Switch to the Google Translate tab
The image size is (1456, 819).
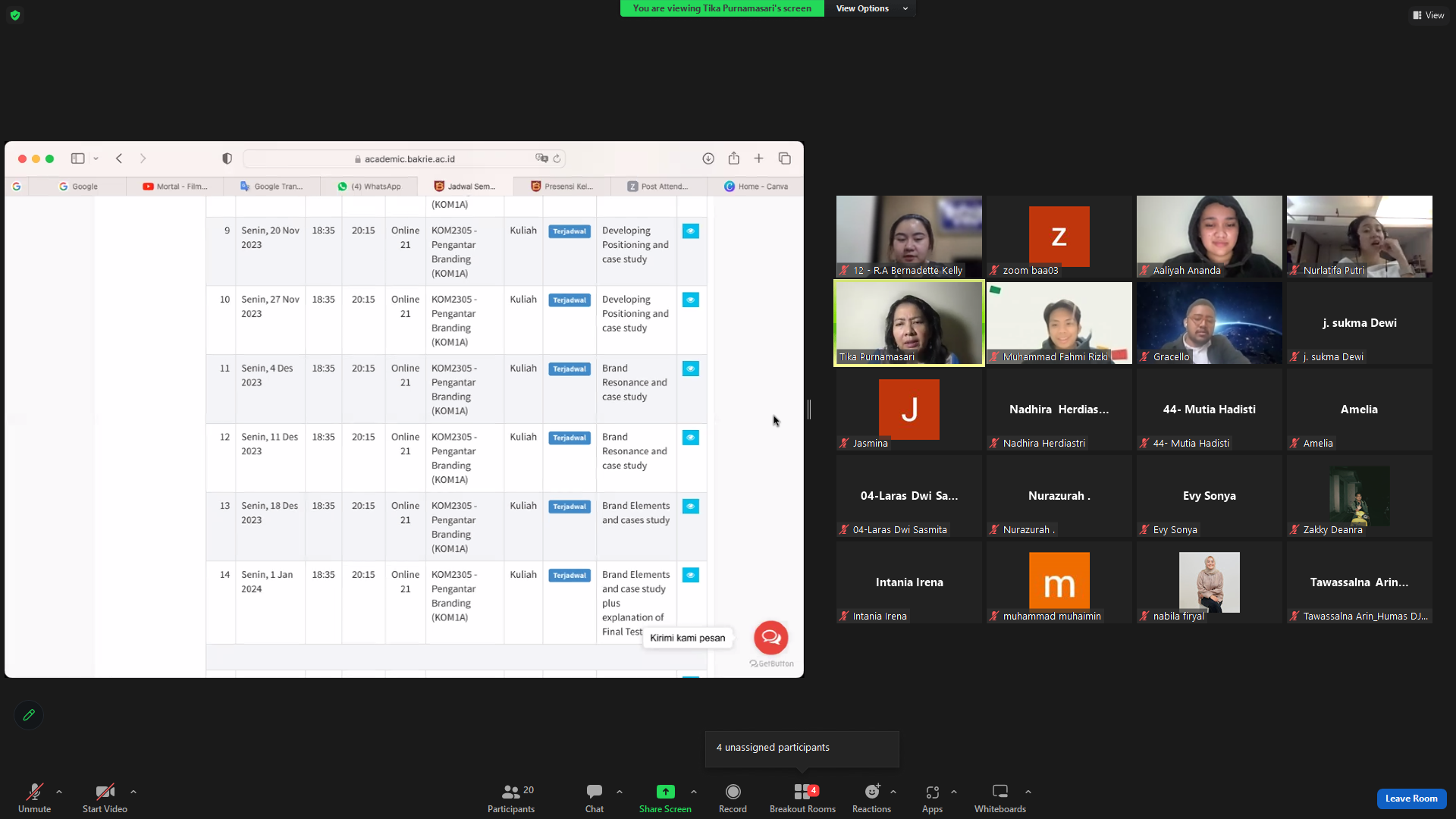pos(271,187)
